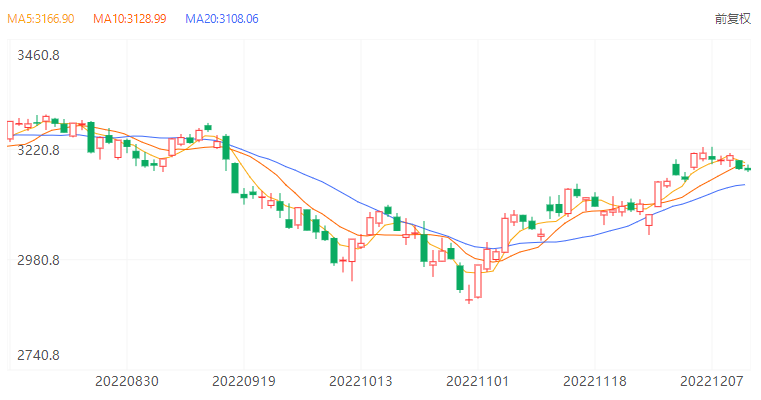
Task: Click the 3460.8 price axis label
Action: point(39,55)
